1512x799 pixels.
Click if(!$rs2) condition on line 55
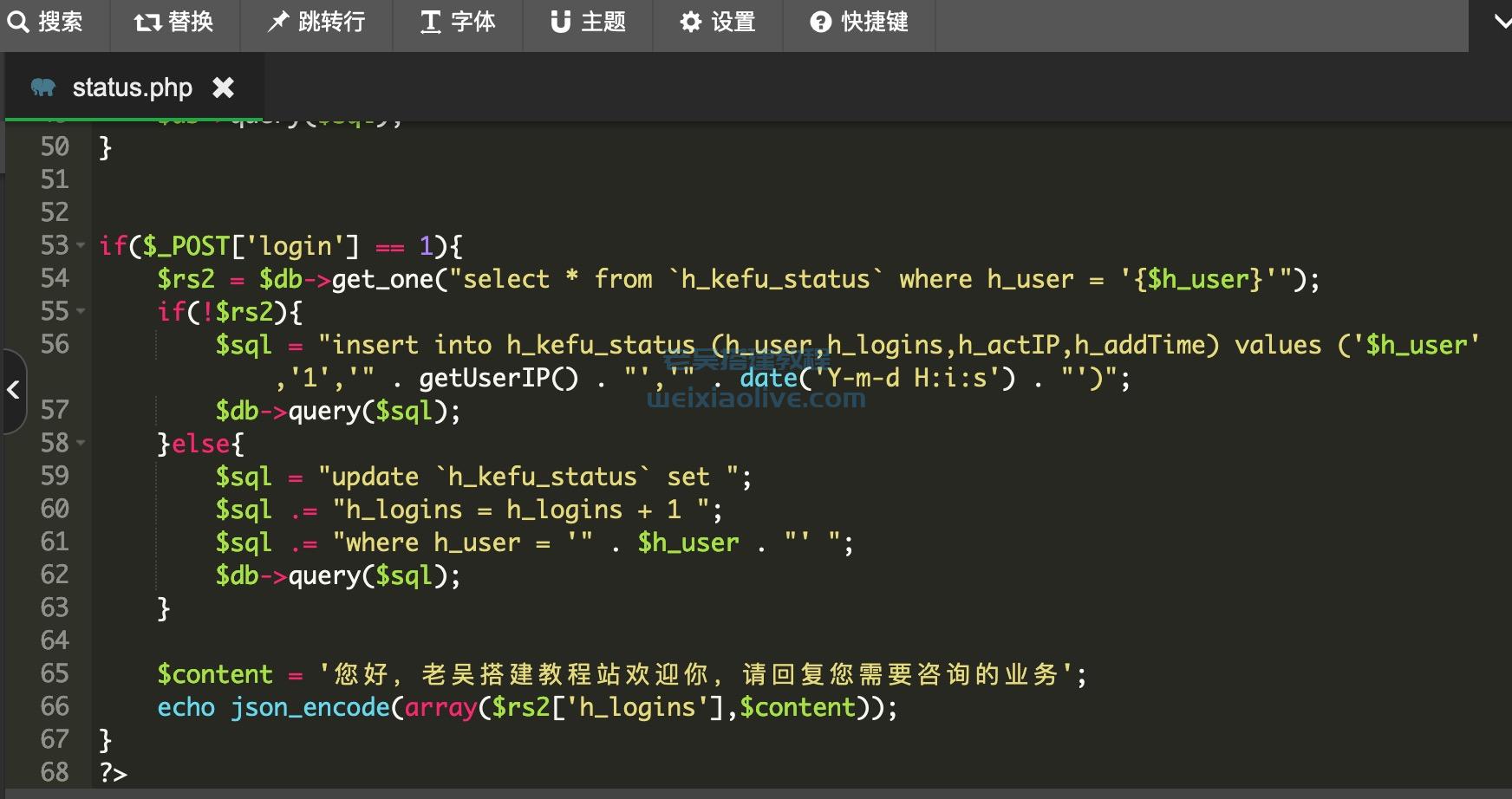[x=230, y=312]
